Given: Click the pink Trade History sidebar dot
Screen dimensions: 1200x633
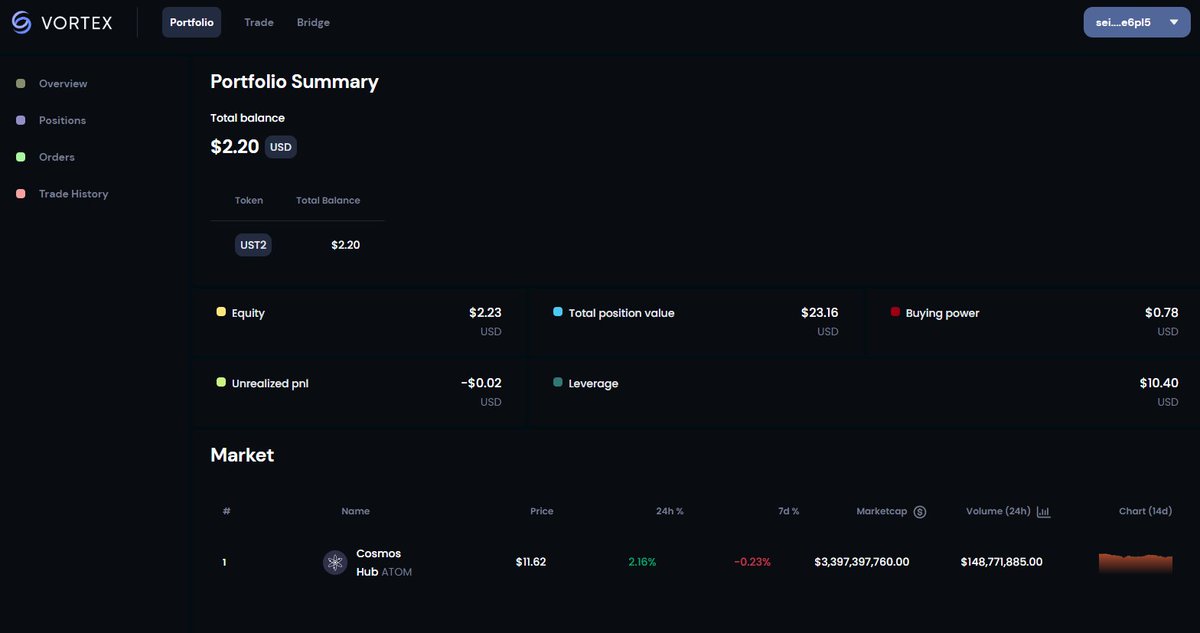Looking at the screenshot, I should click(21, 194).
